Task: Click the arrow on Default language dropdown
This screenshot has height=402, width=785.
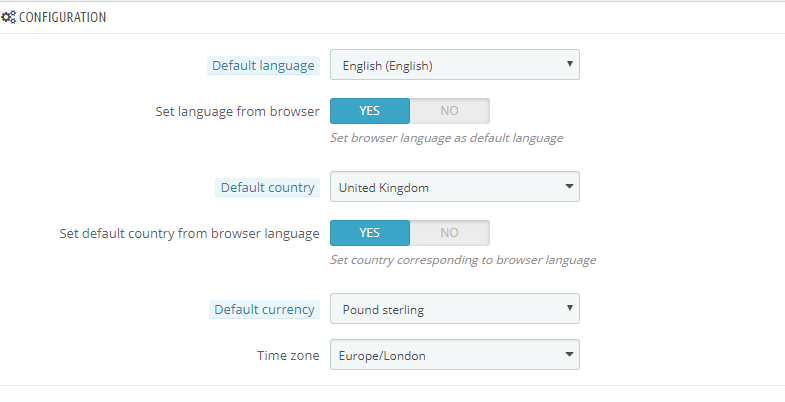Action: pyautogui.click(x=569, y=64)
